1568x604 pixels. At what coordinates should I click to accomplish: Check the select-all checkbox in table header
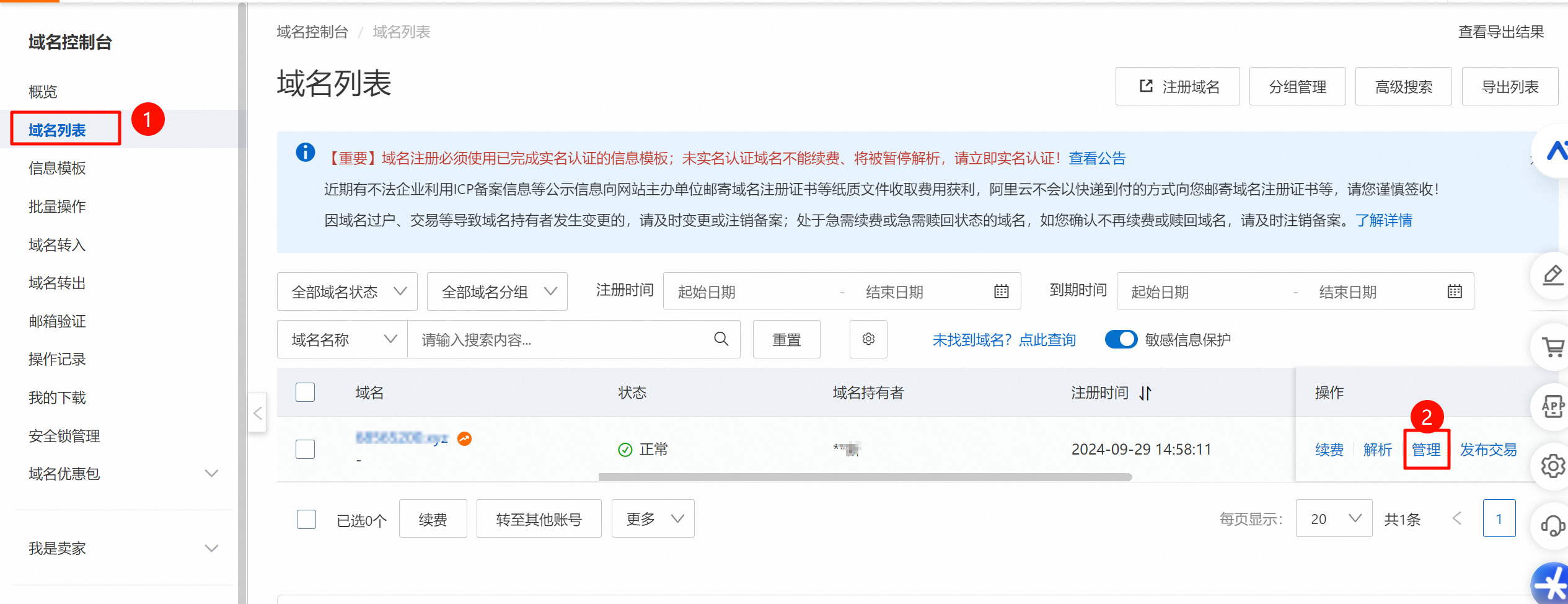point(305,392)
